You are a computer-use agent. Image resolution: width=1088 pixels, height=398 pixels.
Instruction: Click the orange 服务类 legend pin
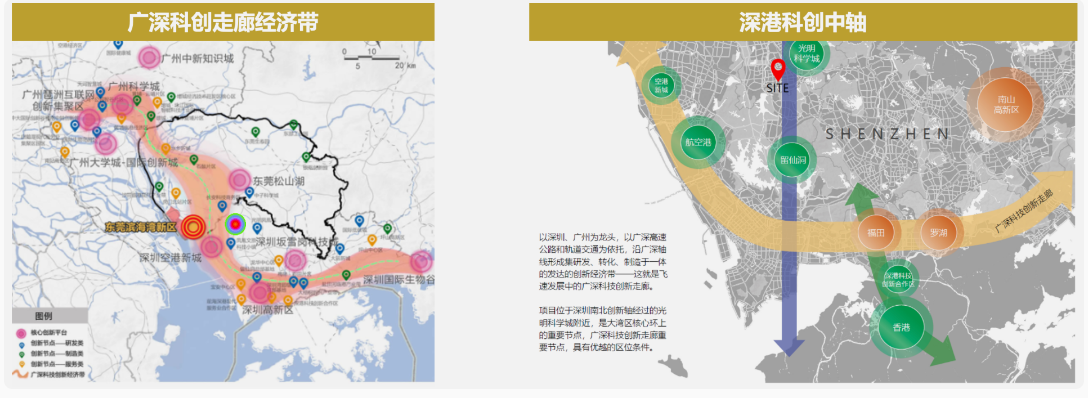pyautogui.click(x=22, y=363)
